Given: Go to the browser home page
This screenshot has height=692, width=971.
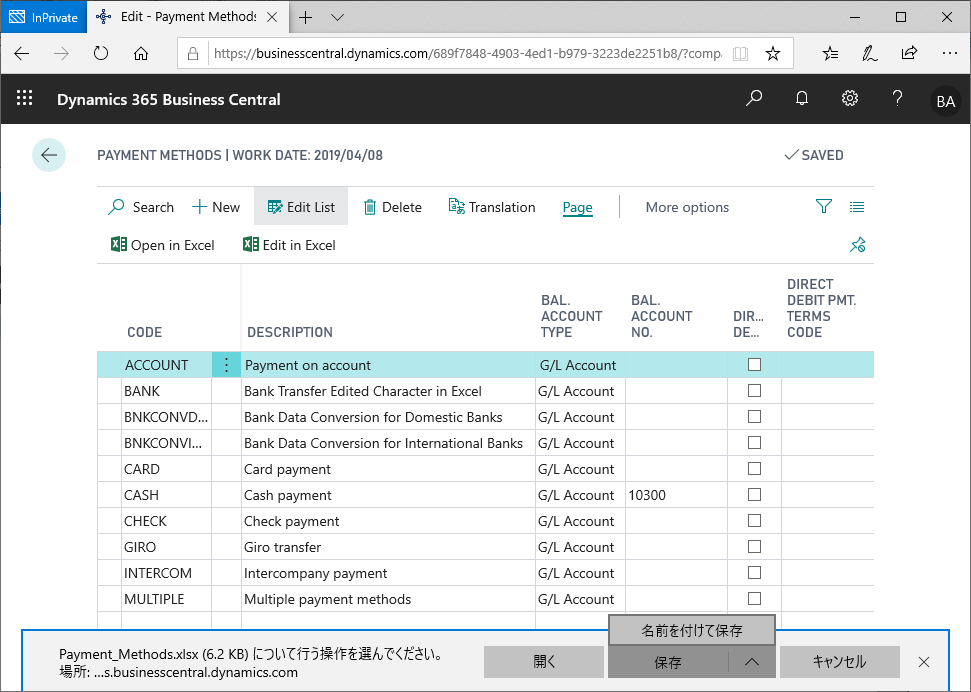Looking at the screenshot, I should point(141,53).
